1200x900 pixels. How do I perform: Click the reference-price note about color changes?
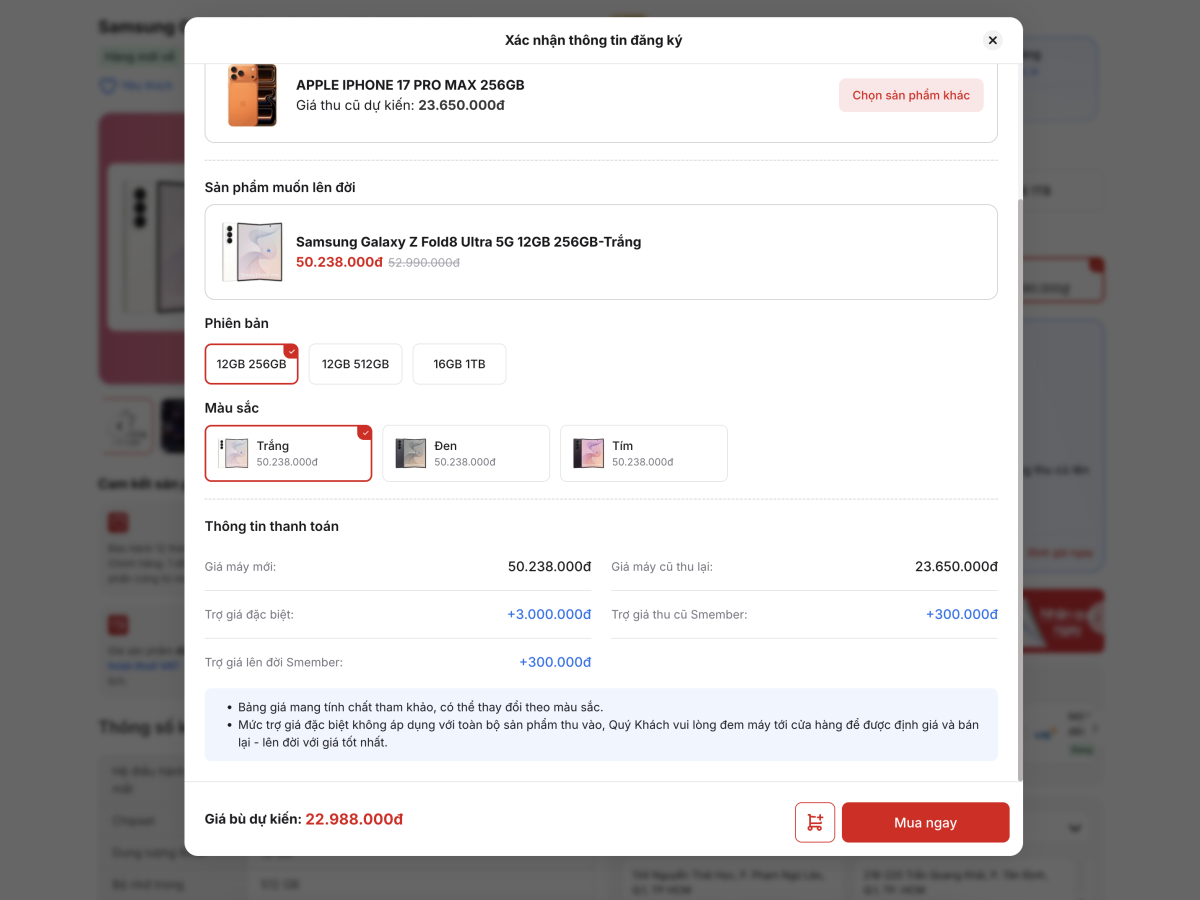(420, 707)
